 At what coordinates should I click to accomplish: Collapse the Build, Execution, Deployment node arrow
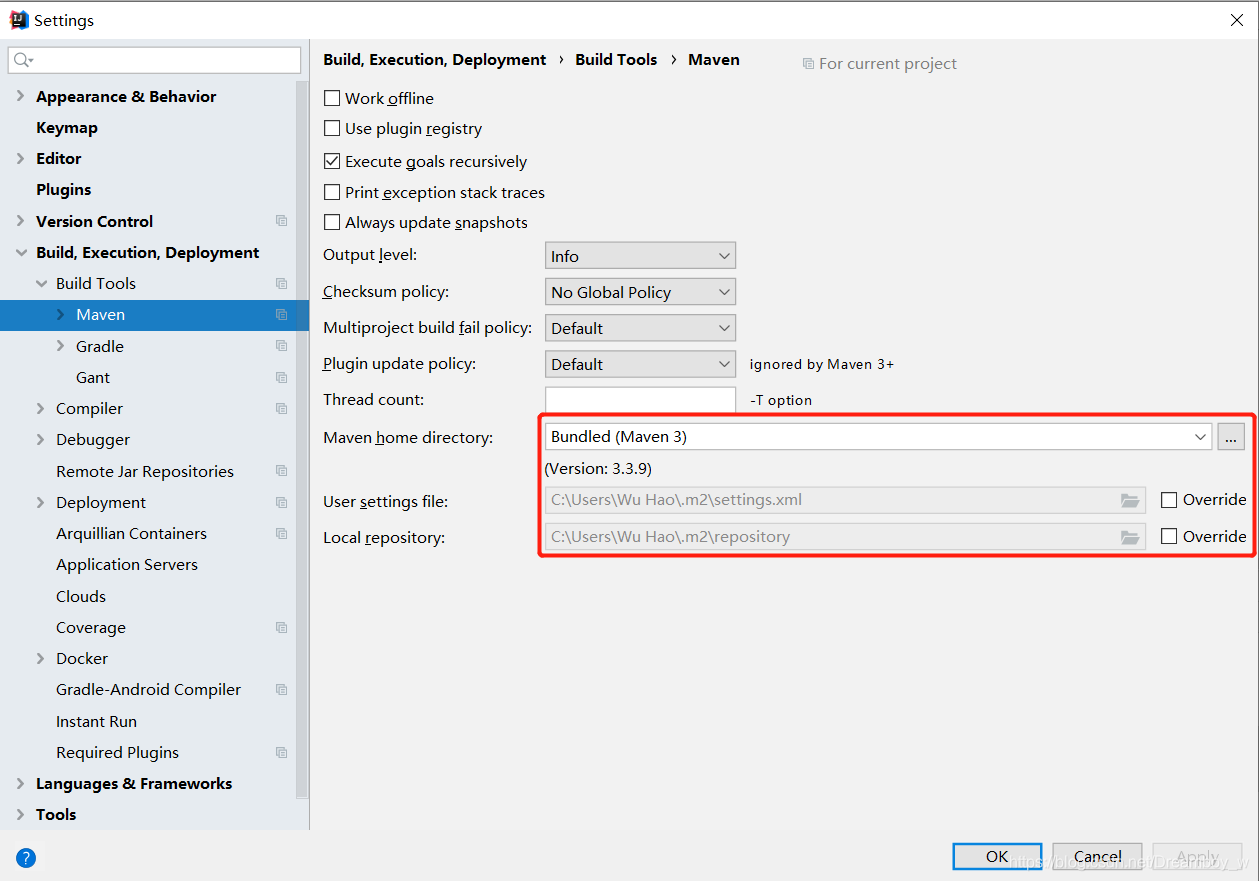(x=21, y=253)
